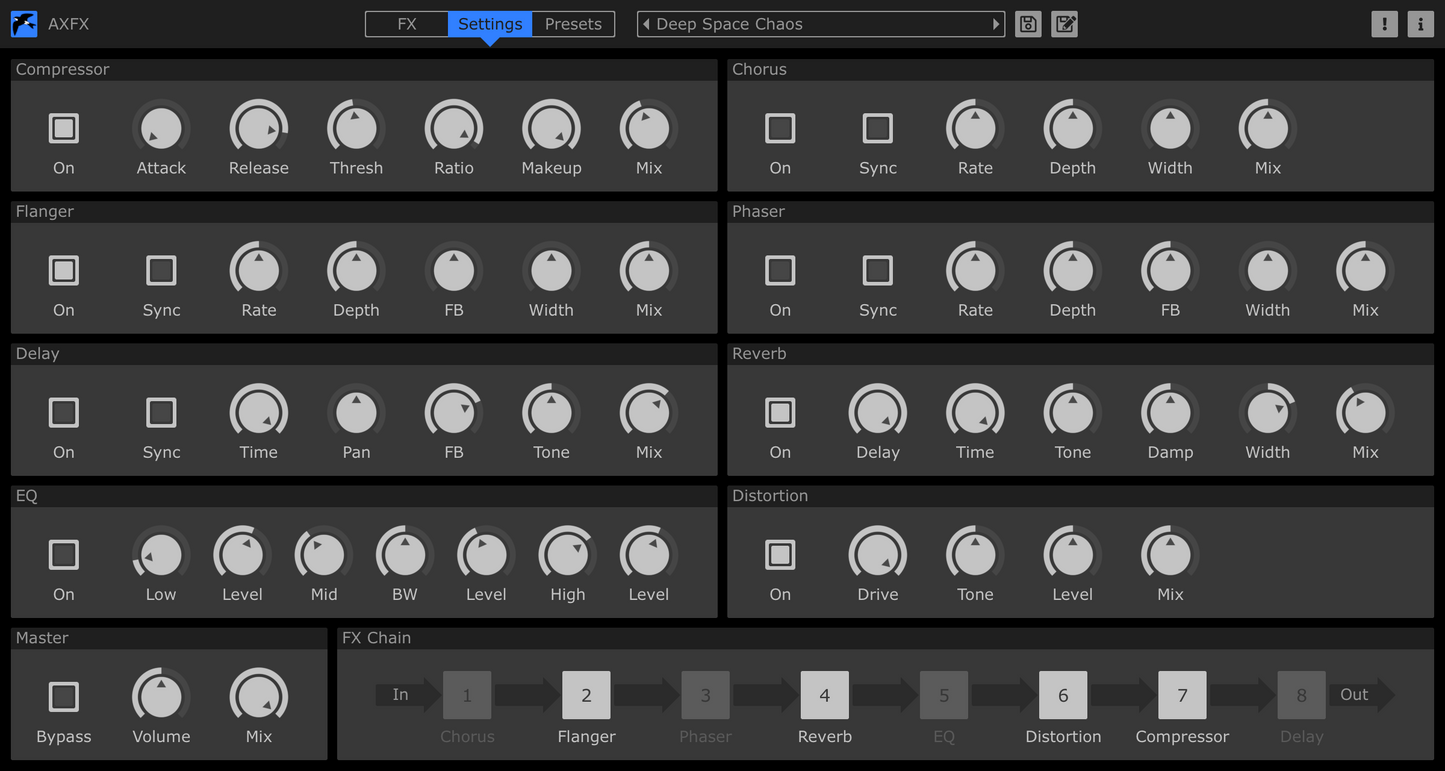
Task: Toggle the Compressor On switch
Action: coord(64,128)
